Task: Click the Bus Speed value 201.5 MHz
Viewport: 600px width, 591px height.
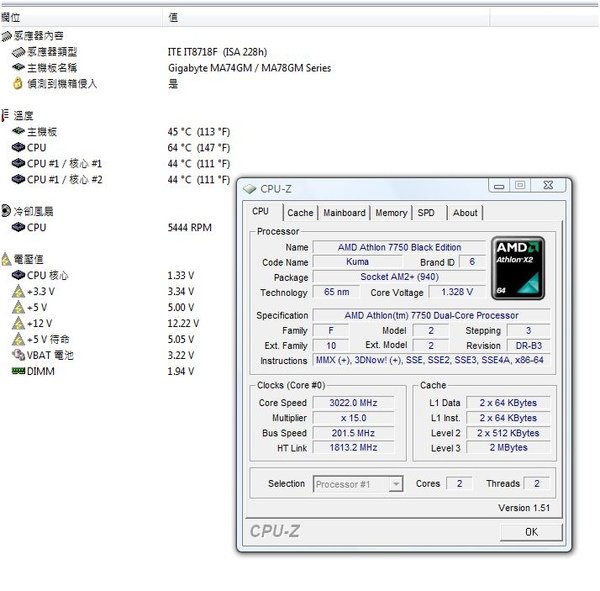Action: pyautogui.click(x=354, y=433)
